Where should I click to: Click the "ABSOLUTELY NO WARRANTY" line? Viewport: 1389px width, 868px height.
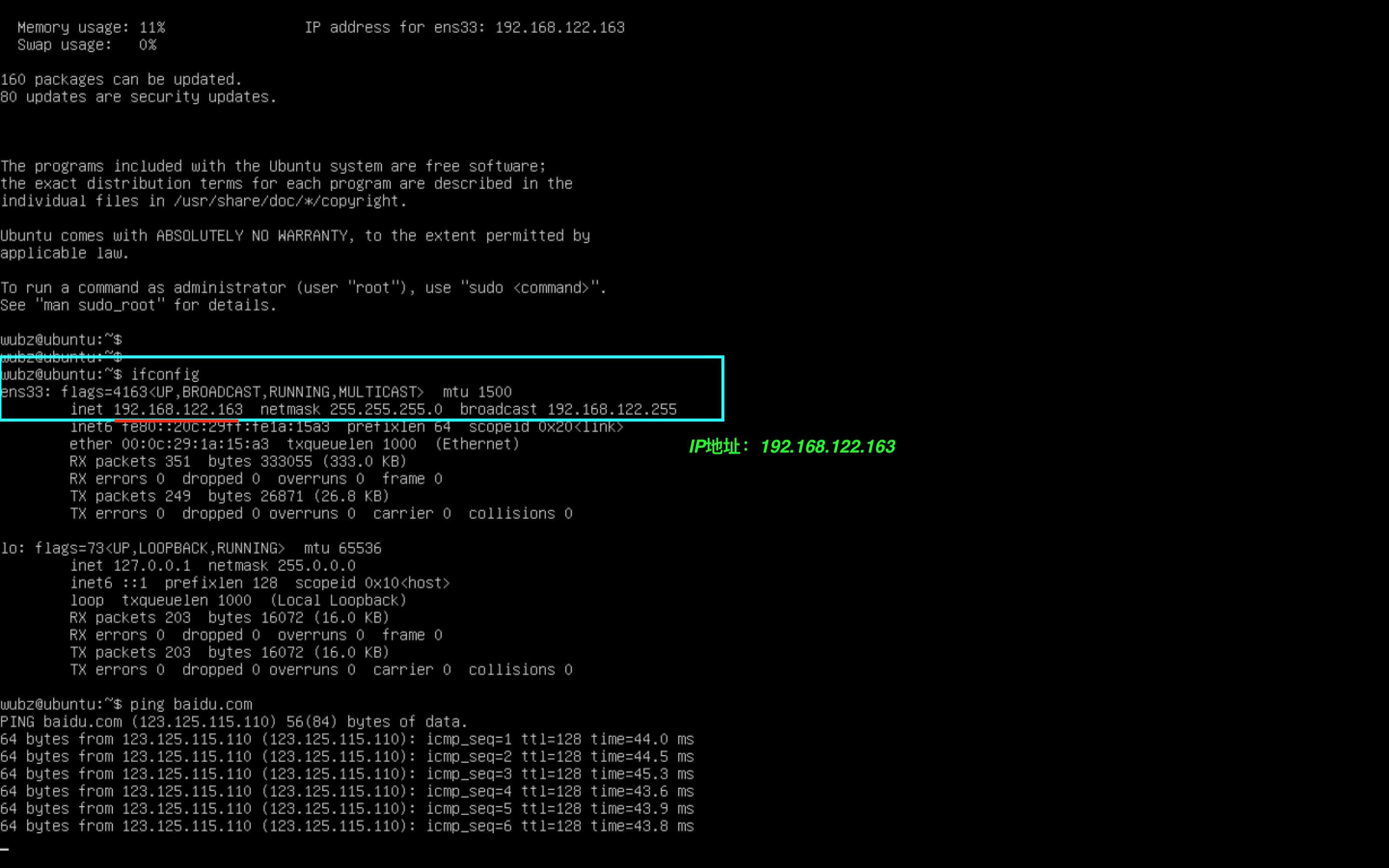pyautogui.click(x=295, y=236)
